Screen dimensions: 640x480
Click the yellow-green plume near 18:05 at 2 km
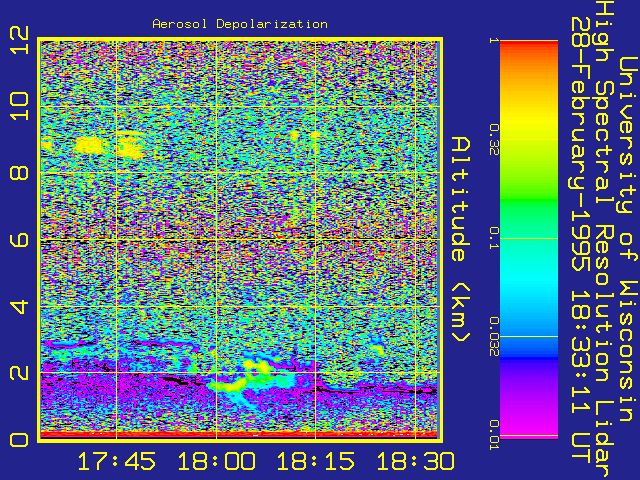point(253,376)
